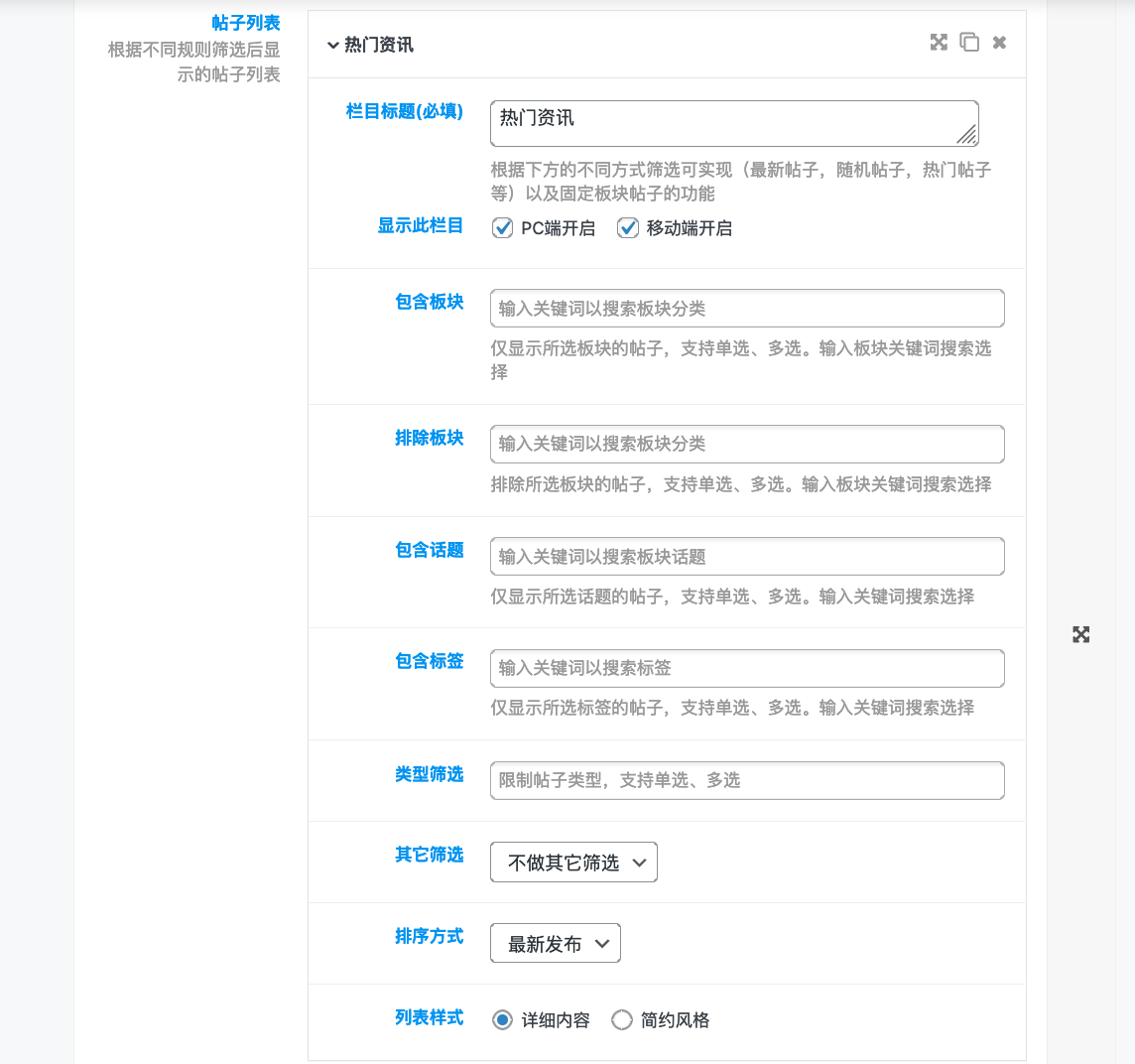
Task: Disable the 移动端开启 option
Action: tap(627, 227)
